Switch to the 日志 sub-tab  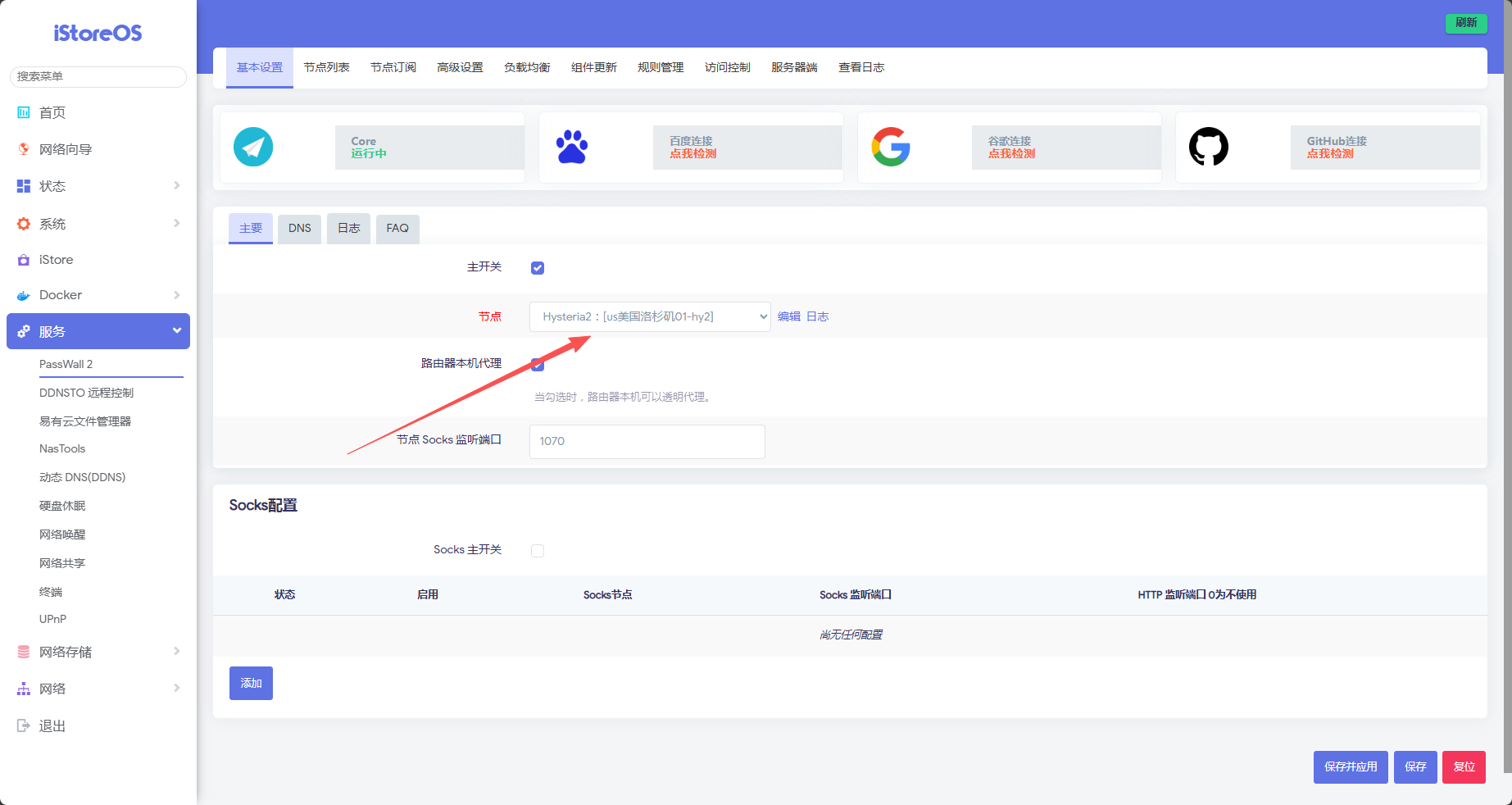pyautogui.click(x=349, y=229)
